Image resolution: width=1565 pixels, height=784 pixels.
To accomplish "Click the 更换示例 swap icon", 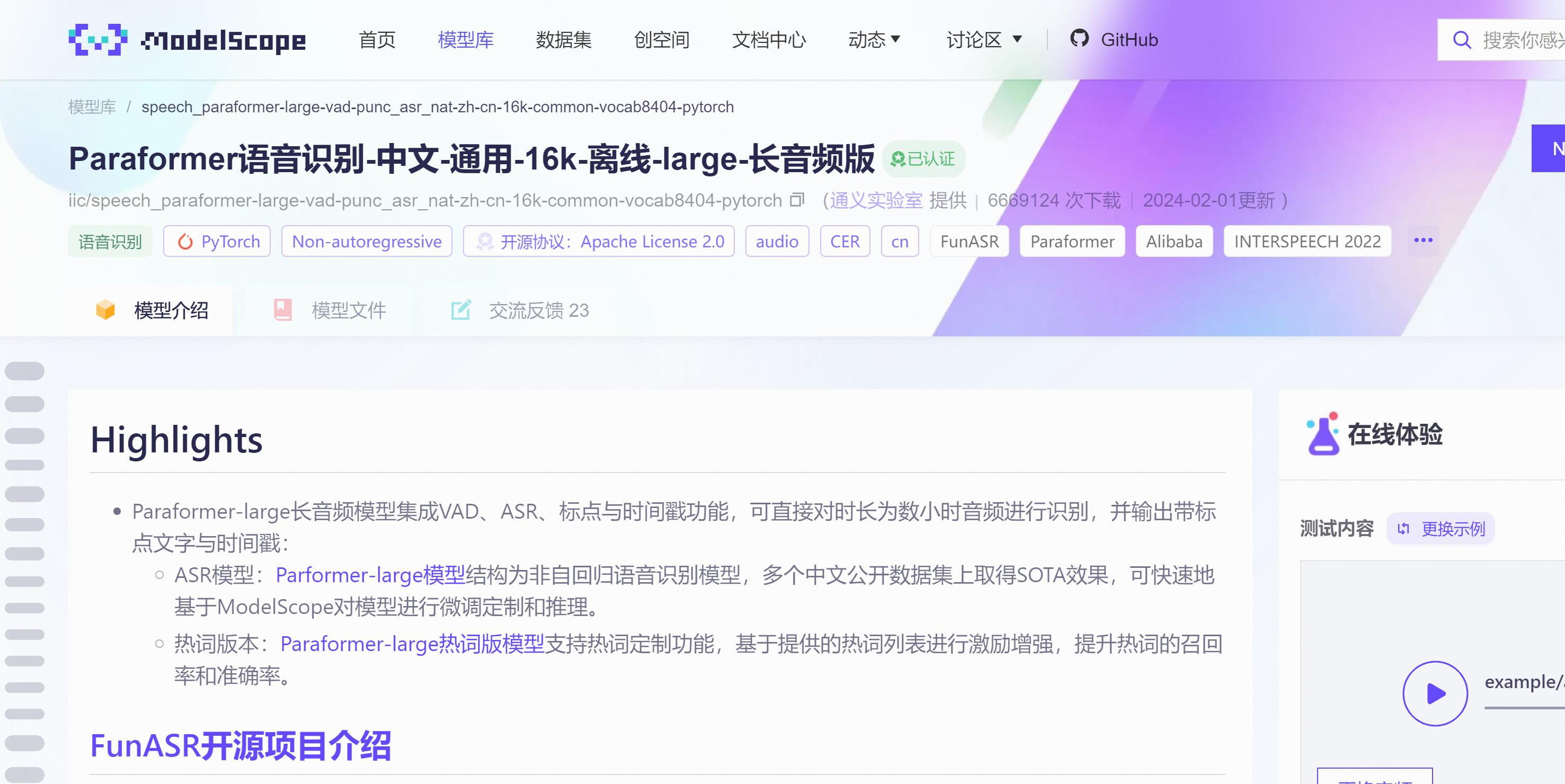I will pyautogui.click(x=1403, y=529).
